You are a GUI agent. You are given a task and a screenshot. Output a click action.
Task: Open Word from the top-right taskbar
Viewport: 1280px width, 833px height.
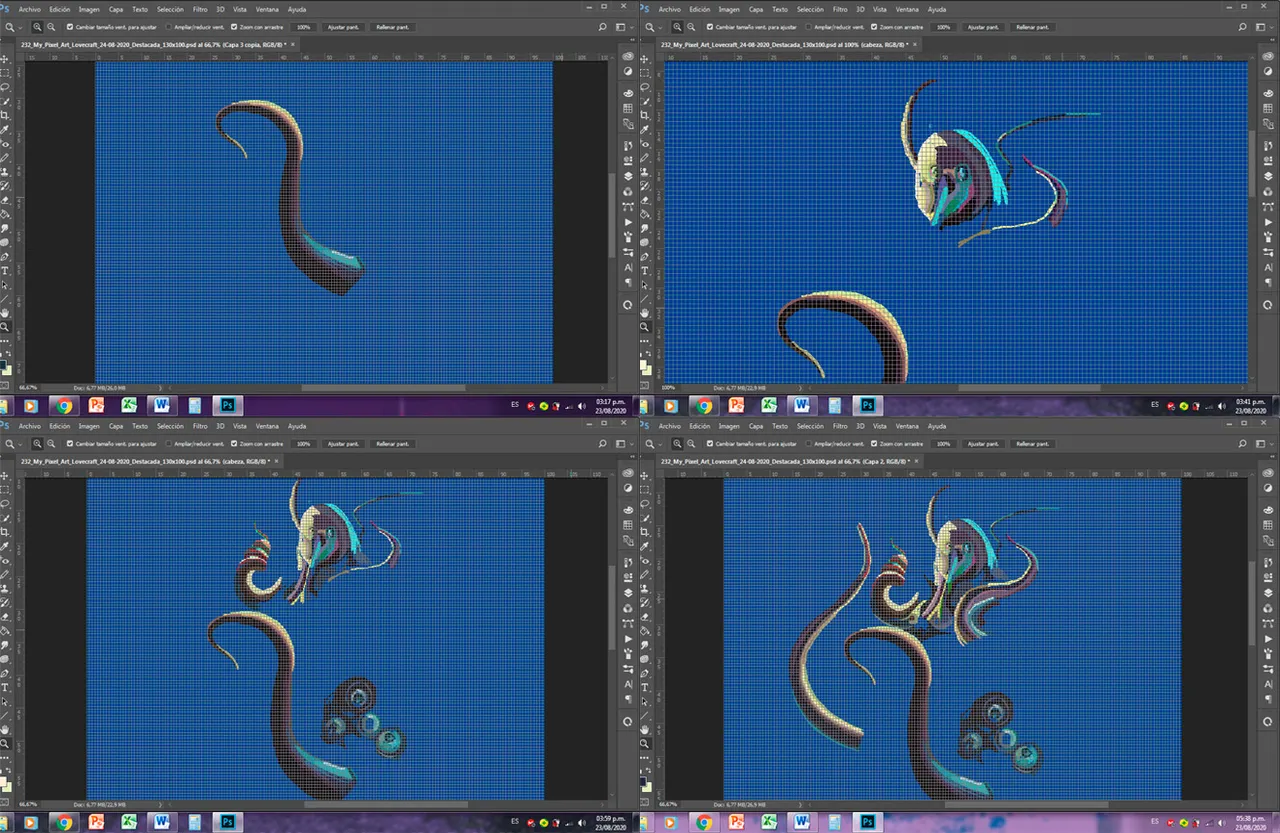click(x=801, y=405)
